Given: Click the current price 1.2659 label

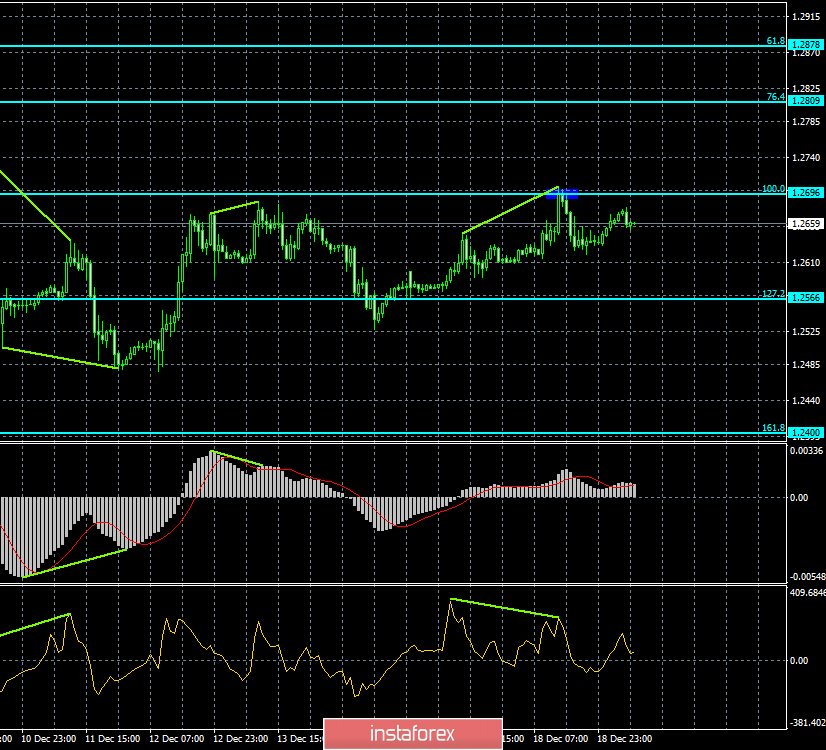Looking at the screenshot, I should [806, 224].
